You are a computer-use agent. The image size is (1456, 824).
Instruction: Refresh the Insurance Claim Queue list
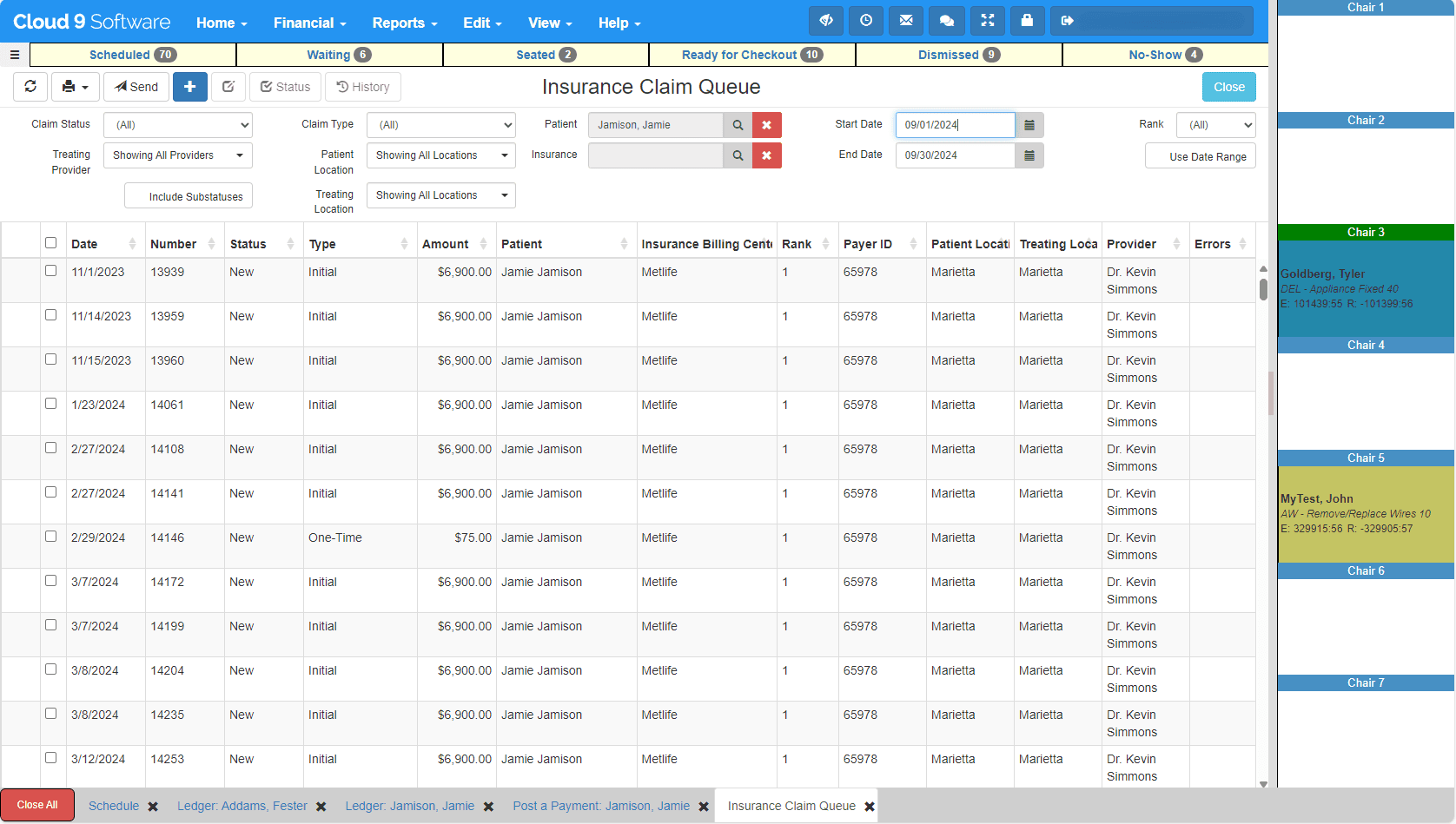30,87
